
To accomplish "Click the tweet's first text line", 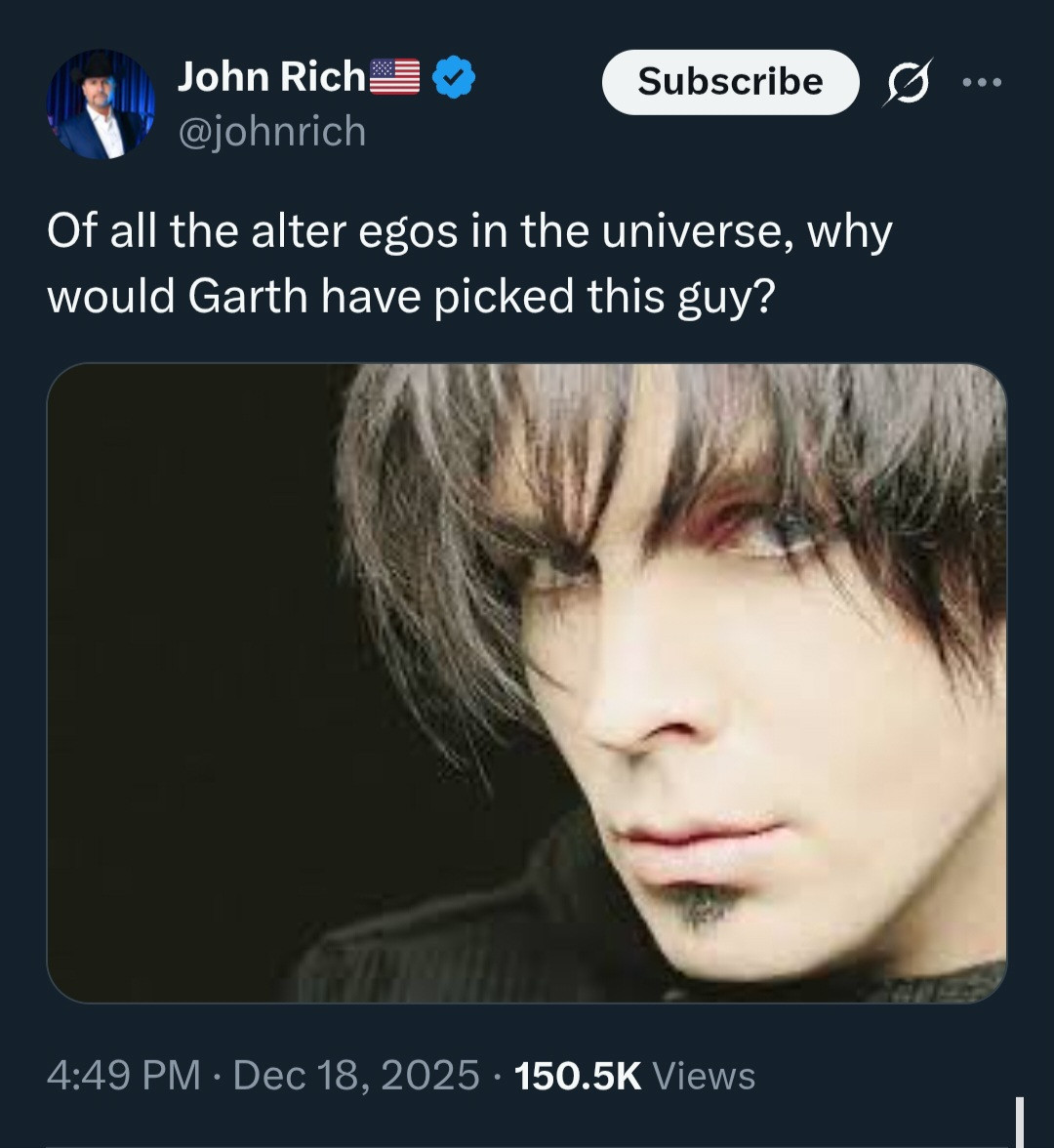I will pos(469,232).
